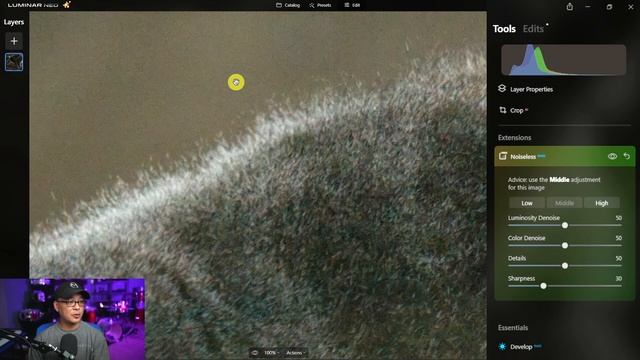640x360 pixels.
Task: Click the Sharpness slider handle
Action: coord(543,286)
